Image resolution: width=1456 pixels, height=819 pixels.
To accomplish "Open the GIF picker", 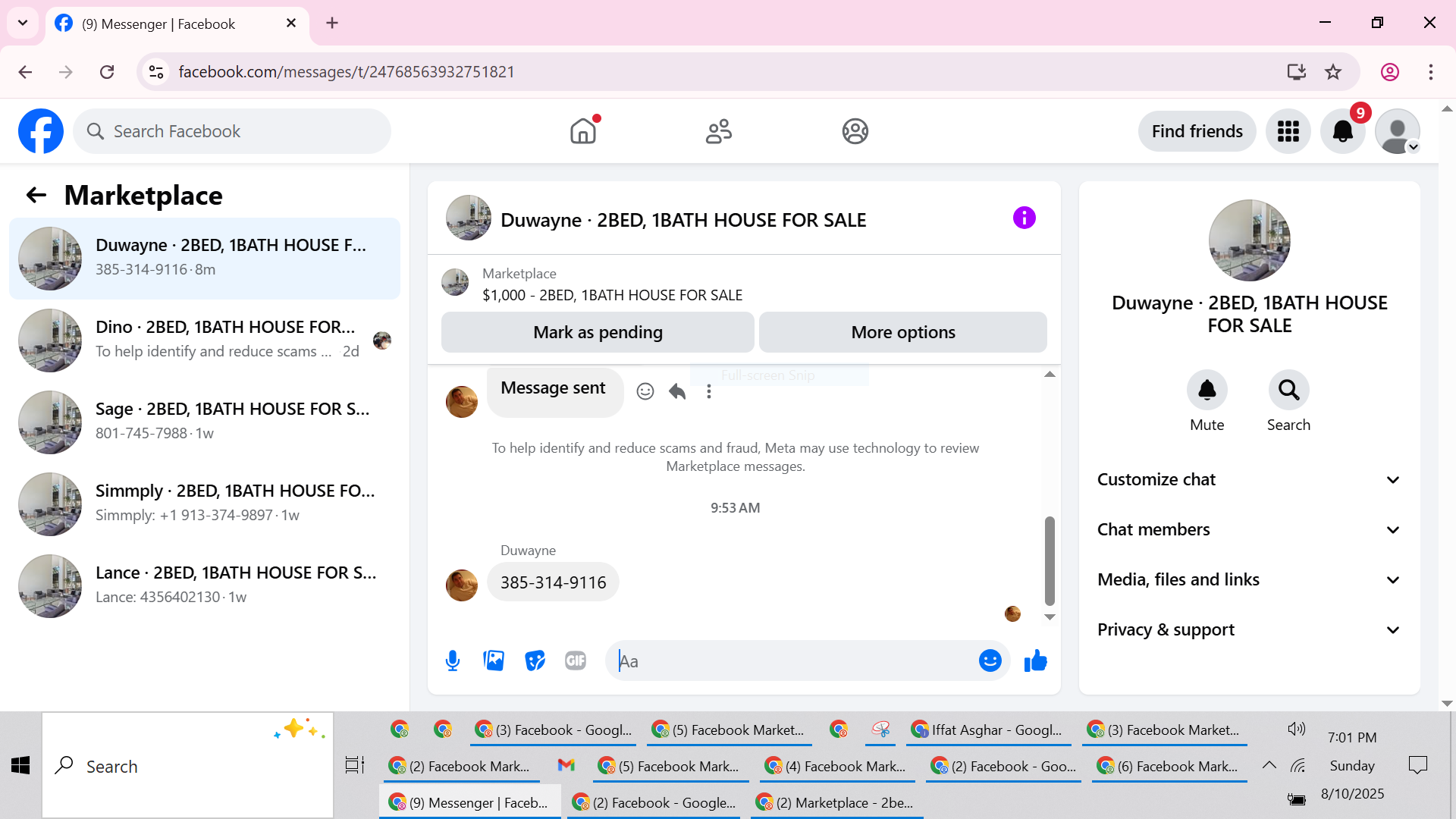I will [576, 661].
